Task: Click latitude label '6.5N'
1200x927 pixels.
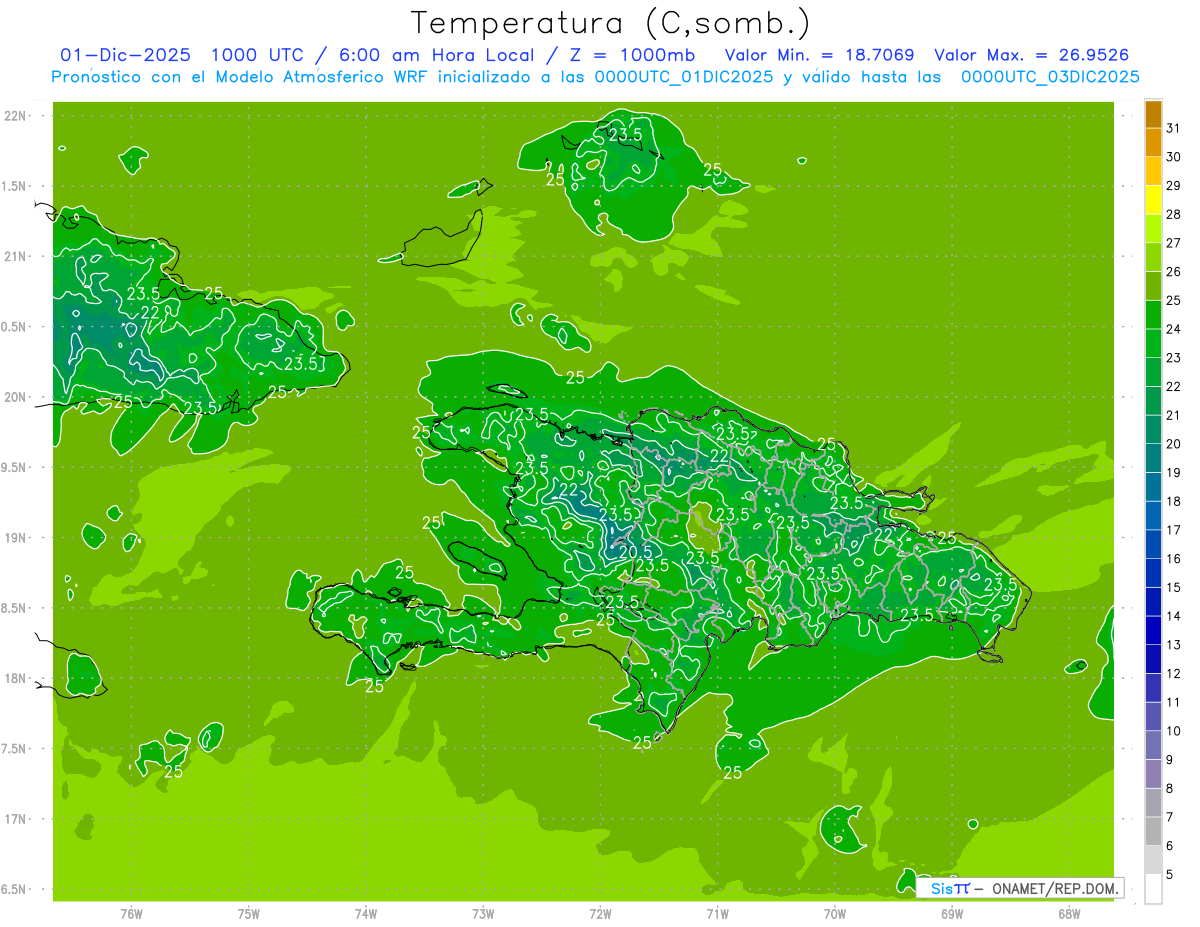Action: 15,889
